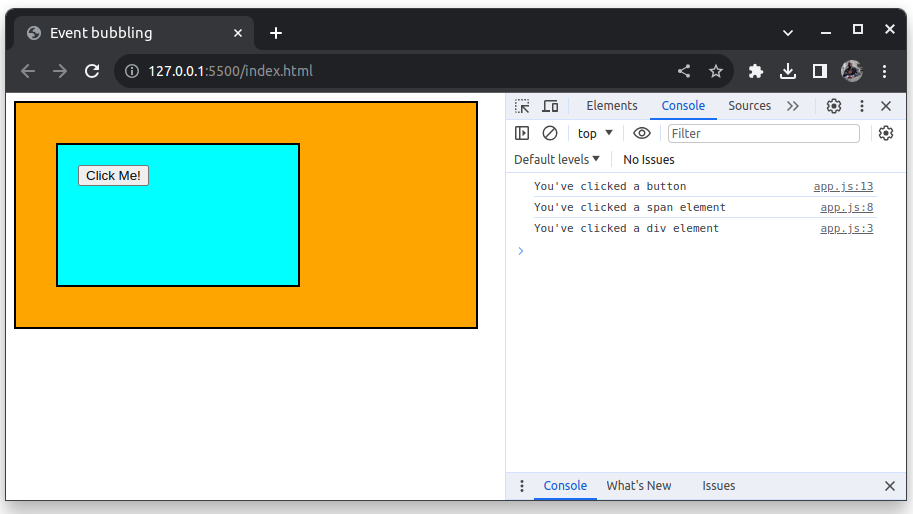Open the Default levels dropdown

pos(557,159)
